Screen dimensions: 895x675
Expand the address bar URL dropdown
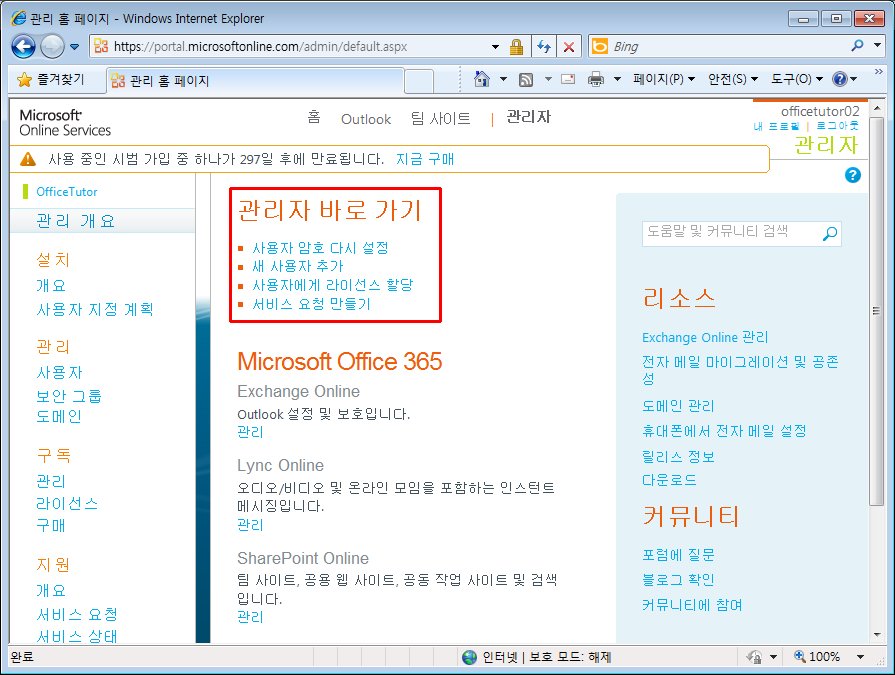point(496,47)
